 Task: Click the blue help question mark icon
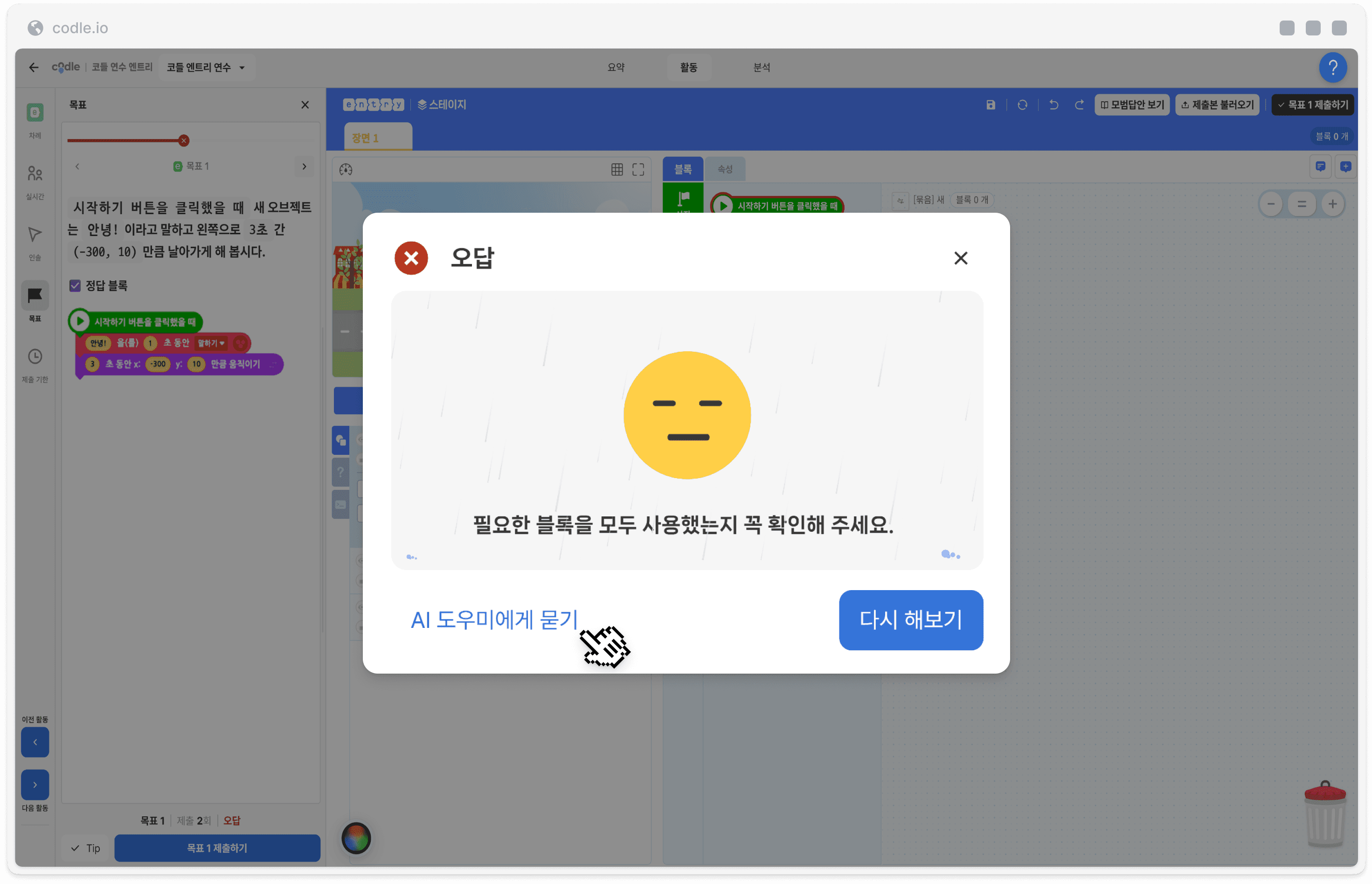pyautogui.click(x=1332, y=68)
